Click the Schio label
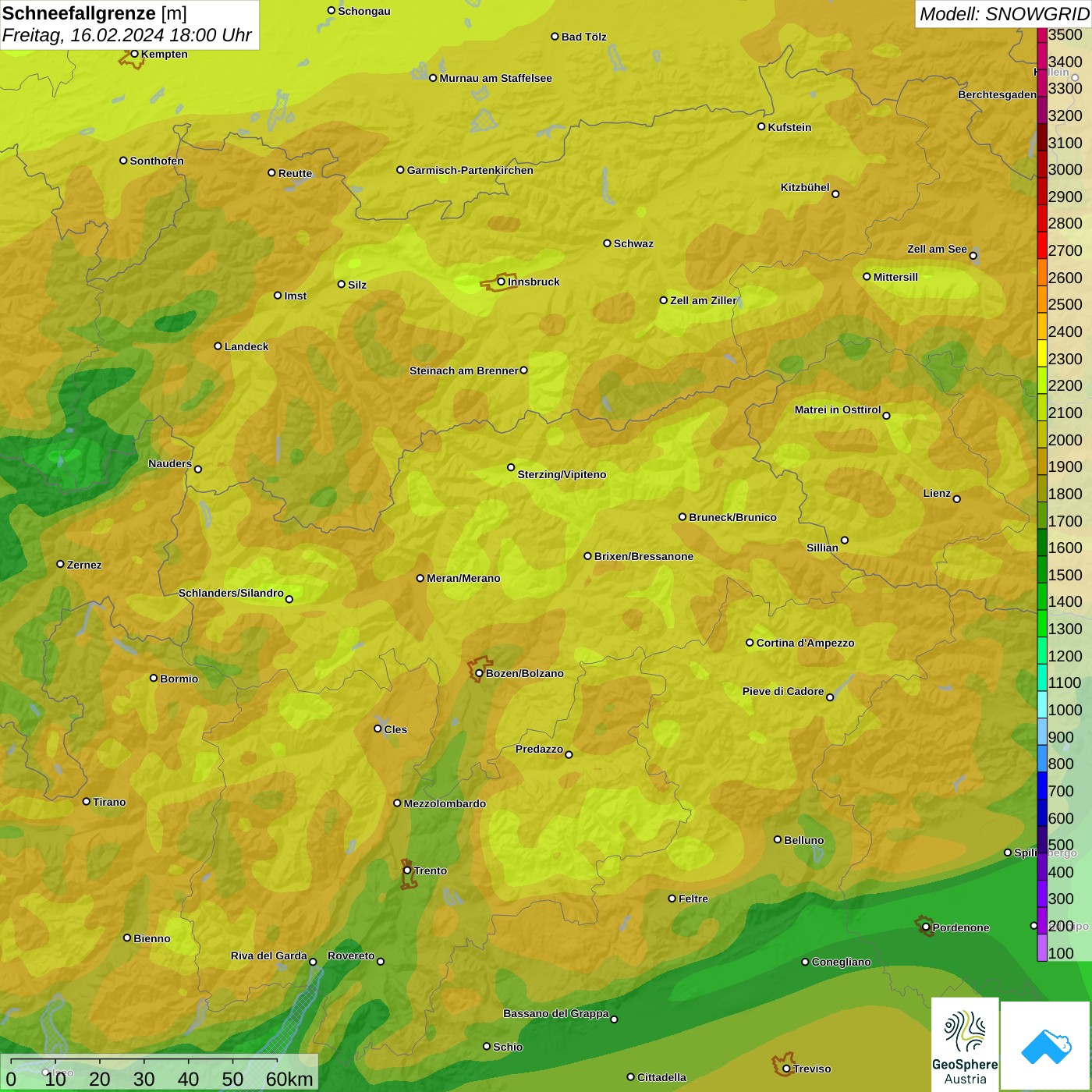The width and height of the screenshot is (1092, 1092). pyautogui.click(x=508, y=1047)
